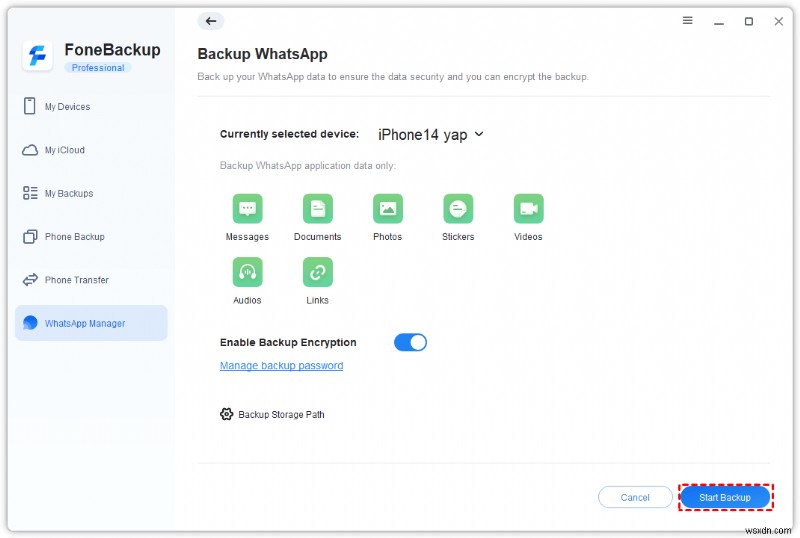
Task: Select the Photos data type icon
Action: point(388,208)
